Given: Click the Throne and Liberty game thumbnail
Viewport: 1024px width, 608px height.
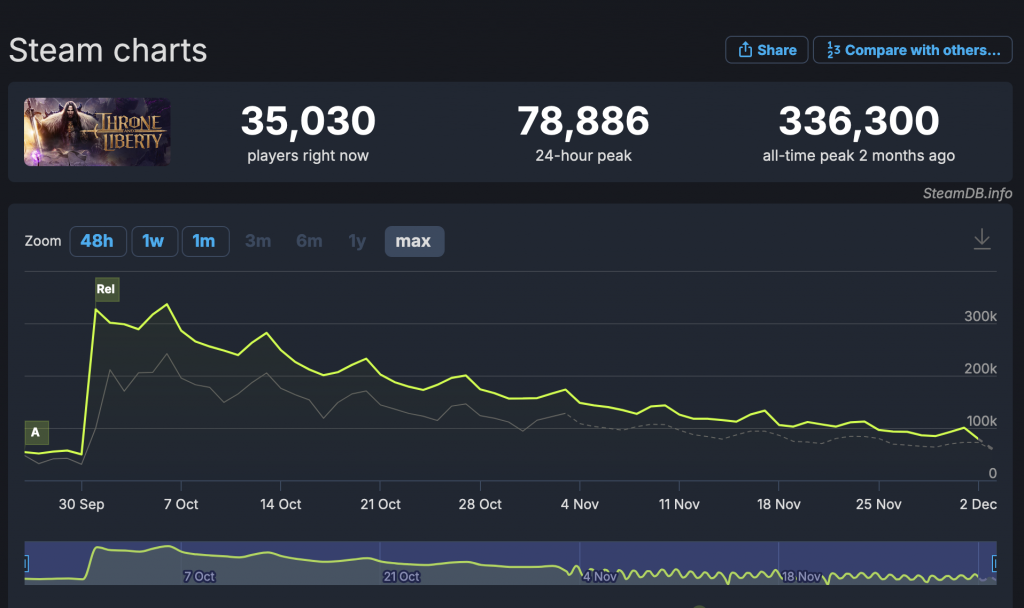Looking at the screenshot, I should [x=97, y=132].
